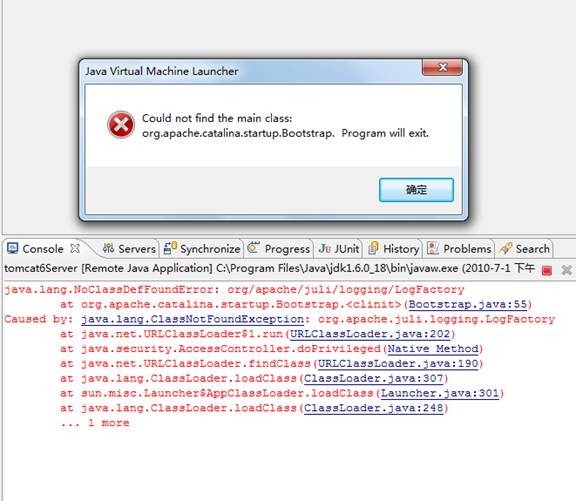Click the gray Remove Launch X icon
The height and width of the screenshot is (501, 576).
click(x=566, y=270)
